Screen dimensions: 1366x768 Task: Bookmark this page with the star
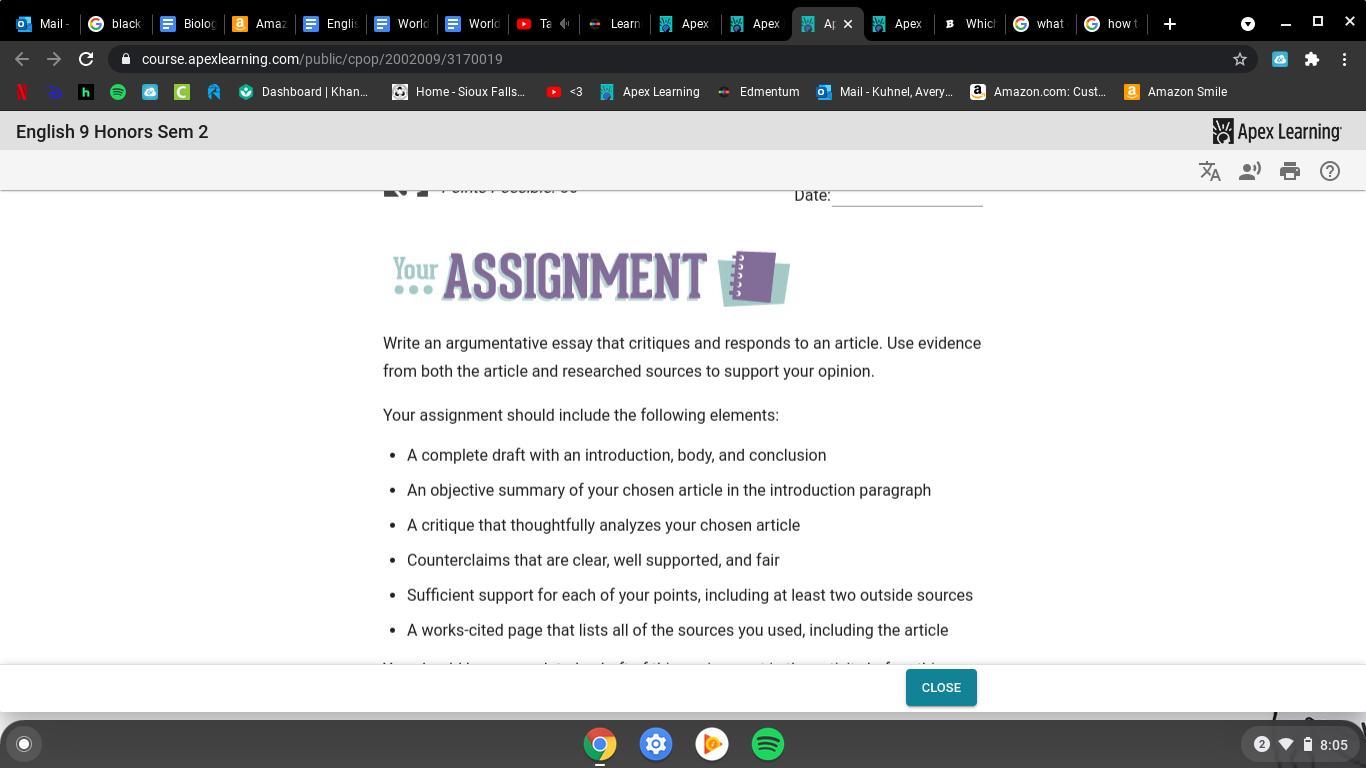point(1240,59)
